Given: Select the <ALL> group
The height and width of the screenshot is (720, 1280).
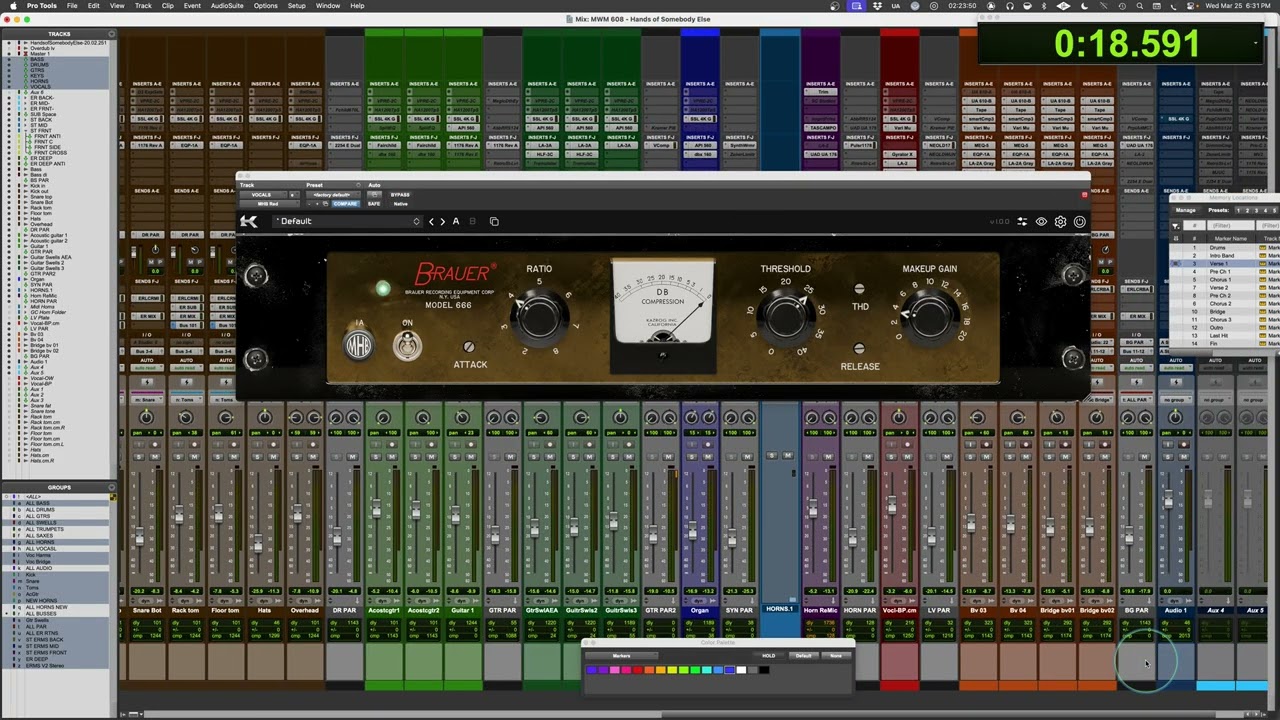Looking at the screenshot, I should [x=32, y=497].
